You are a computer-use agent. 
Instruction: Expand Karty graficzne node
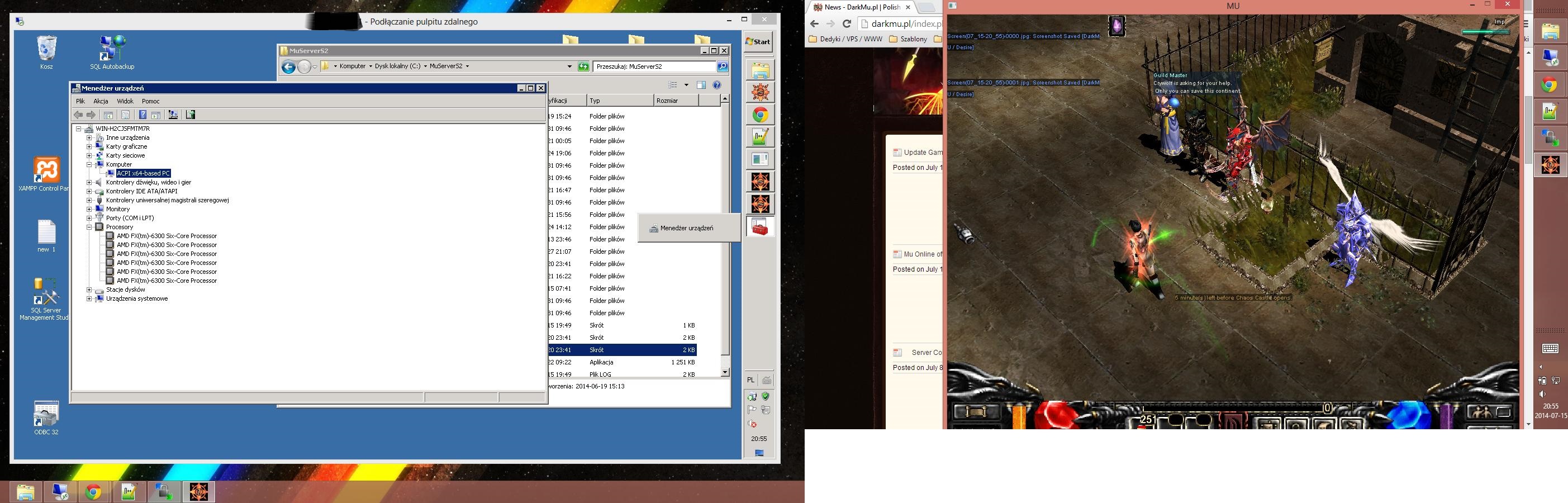point(89,147)
